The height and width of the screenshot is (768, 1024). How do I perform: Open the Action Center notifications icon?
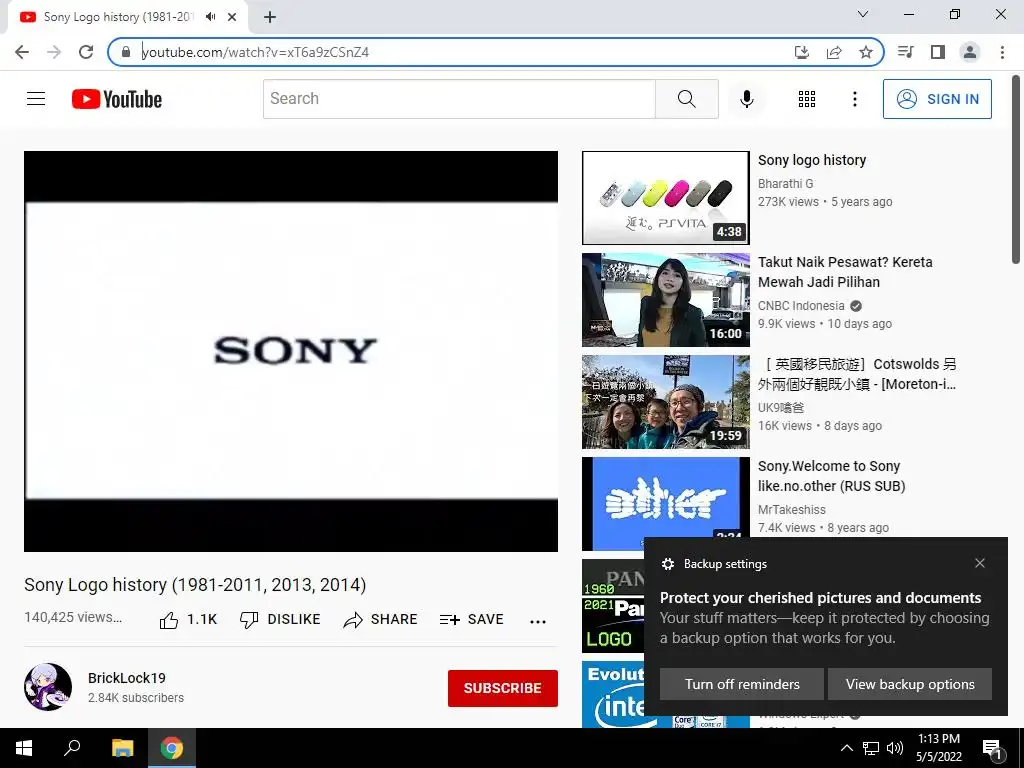point(993,749)
